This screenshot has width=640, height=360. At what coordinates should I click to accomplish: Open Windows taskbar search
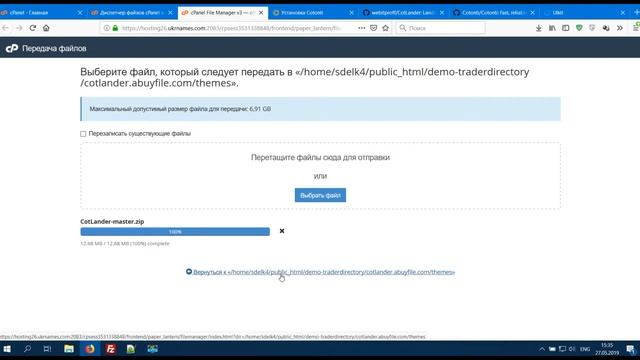tap(27, 349)
